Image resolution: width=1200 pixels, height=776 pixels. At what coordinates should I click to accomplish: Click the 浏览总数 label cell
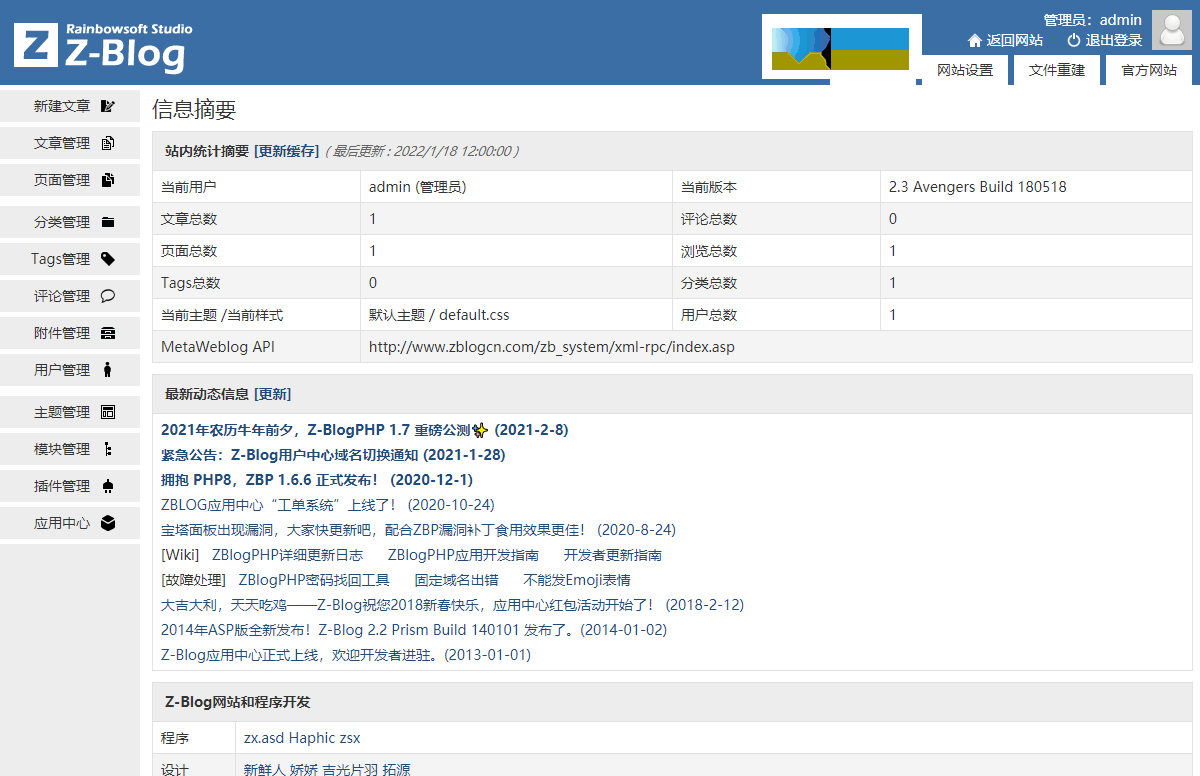click(x=776, y=251)
